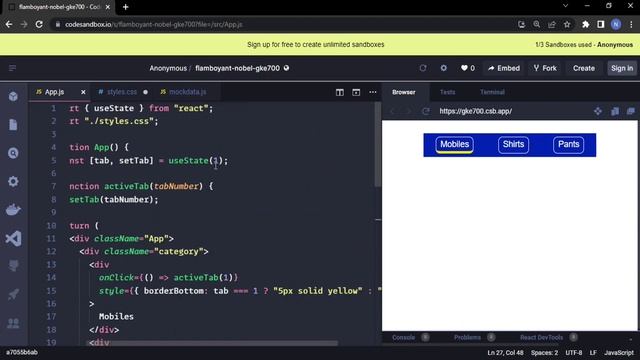The height and width of the screenshot is (360, 640).
Task: Open in VS Code sidebar icon
Action: tap(13, 238)
